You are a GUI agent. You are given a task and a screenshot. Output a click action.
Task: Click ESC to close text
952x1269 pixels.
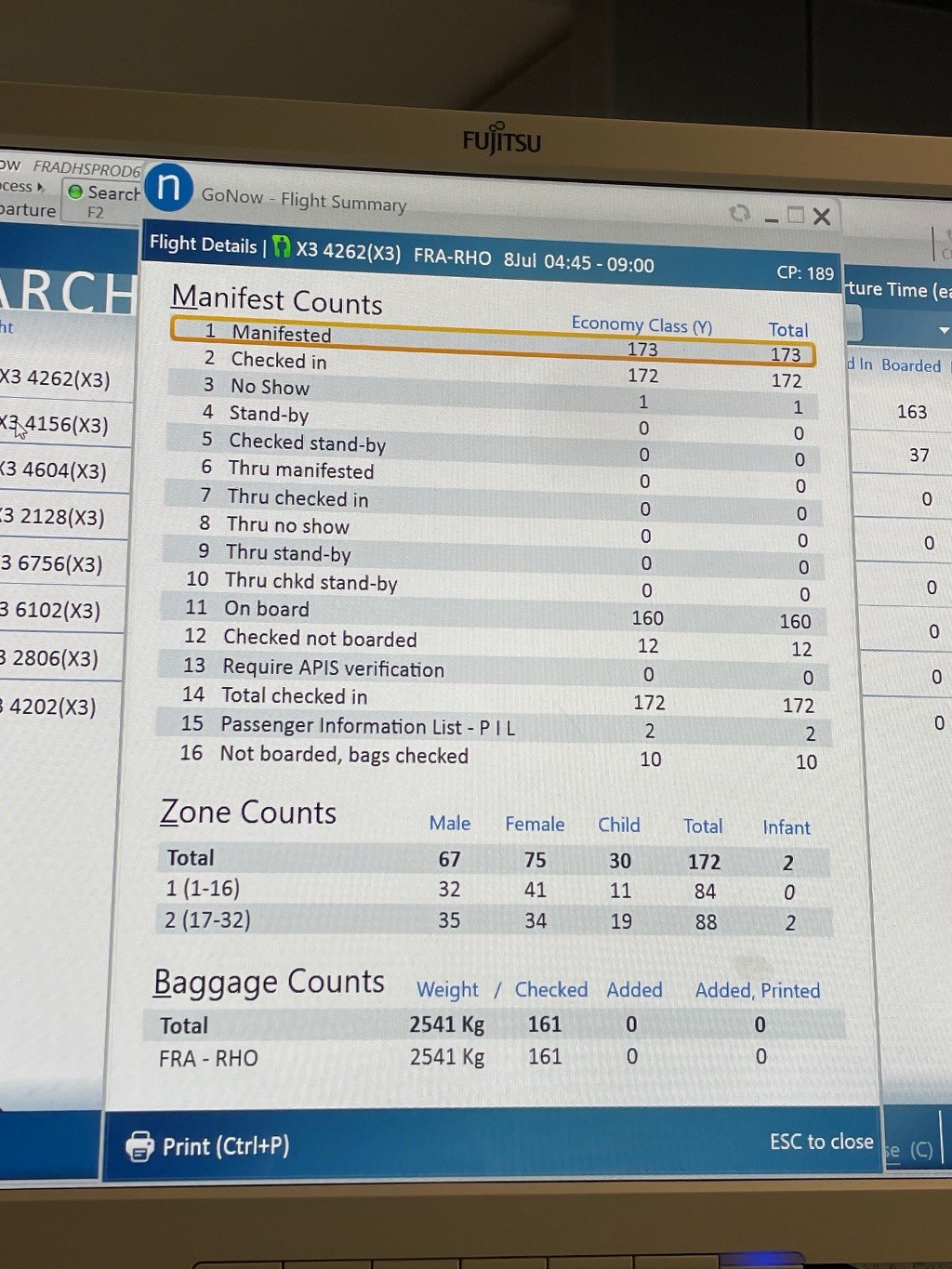click(x=821, y=1142)
